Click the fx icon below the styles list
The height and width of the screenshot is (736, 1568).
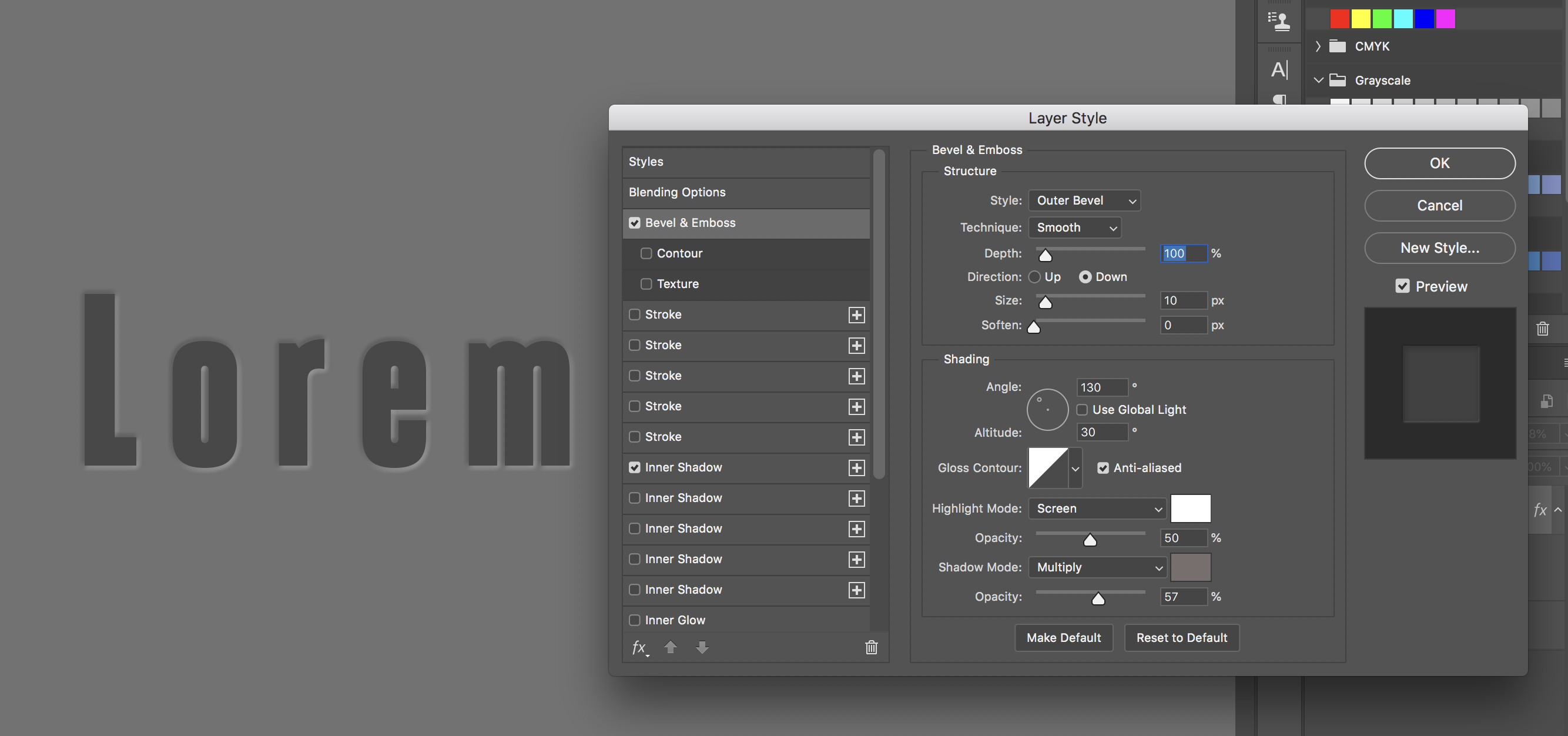pyautogui.click(x=638, y=647)
